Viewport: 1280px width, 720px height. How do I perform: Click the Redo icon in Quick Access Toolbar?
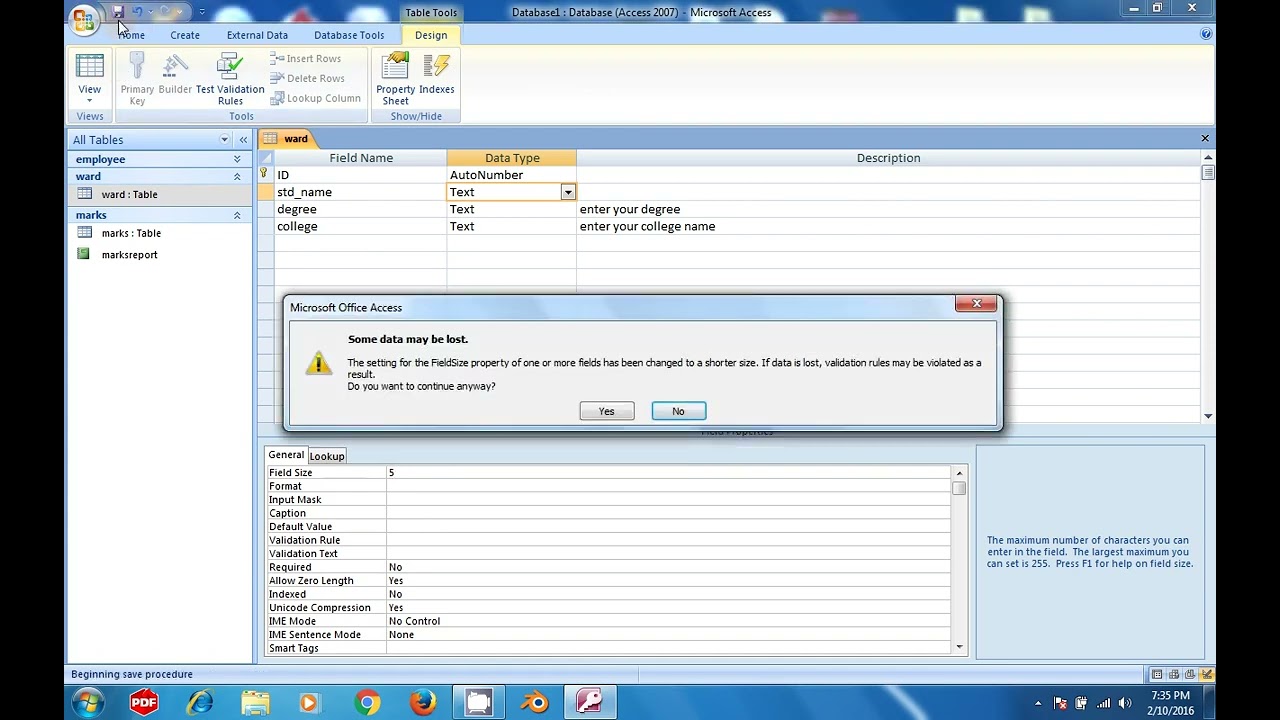pyautogui.click(x=165, y=12)
